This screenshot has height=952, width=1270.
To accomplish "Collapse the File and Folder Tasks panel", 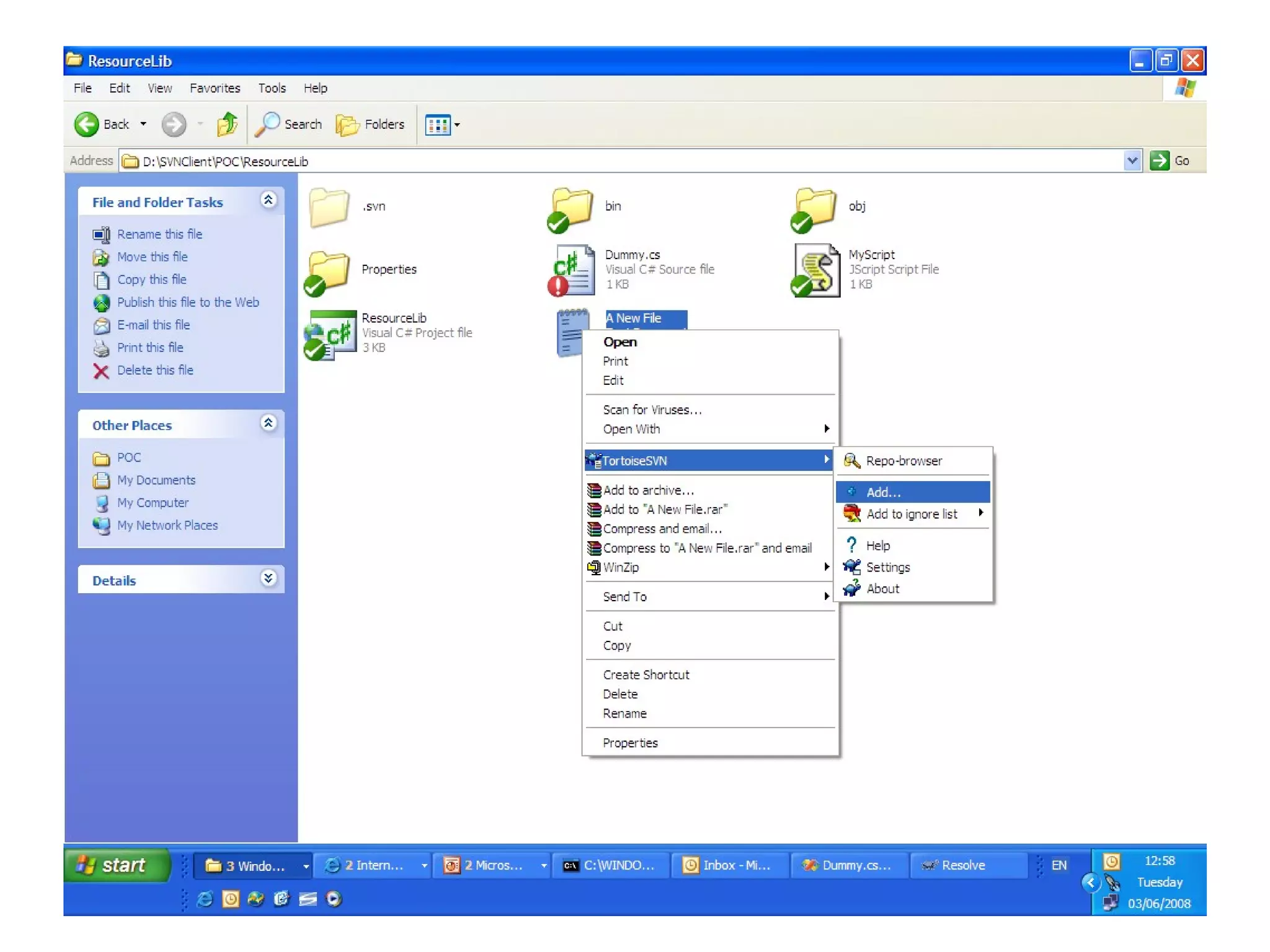I will click(x=268, y=200).
